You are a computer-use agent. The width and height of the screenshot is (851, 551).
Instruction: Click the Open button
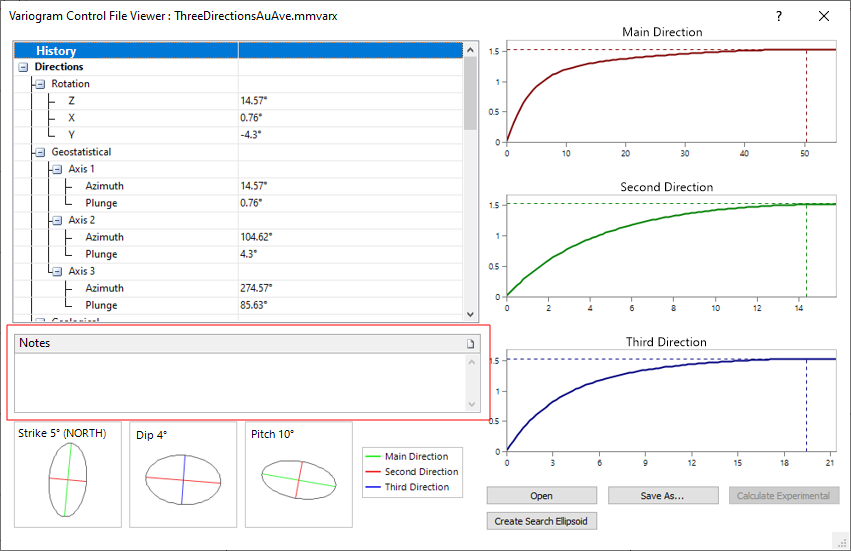(x=541, y=496)
